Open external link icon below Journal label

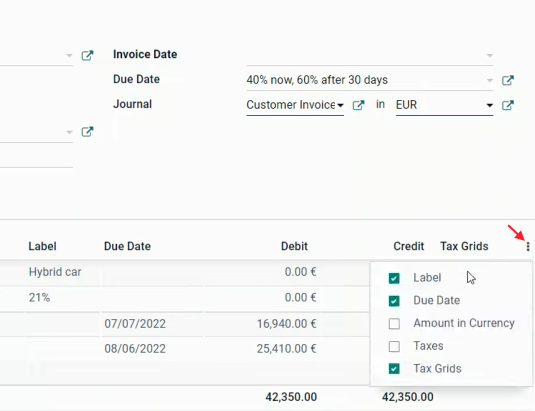tap(87, 132)
